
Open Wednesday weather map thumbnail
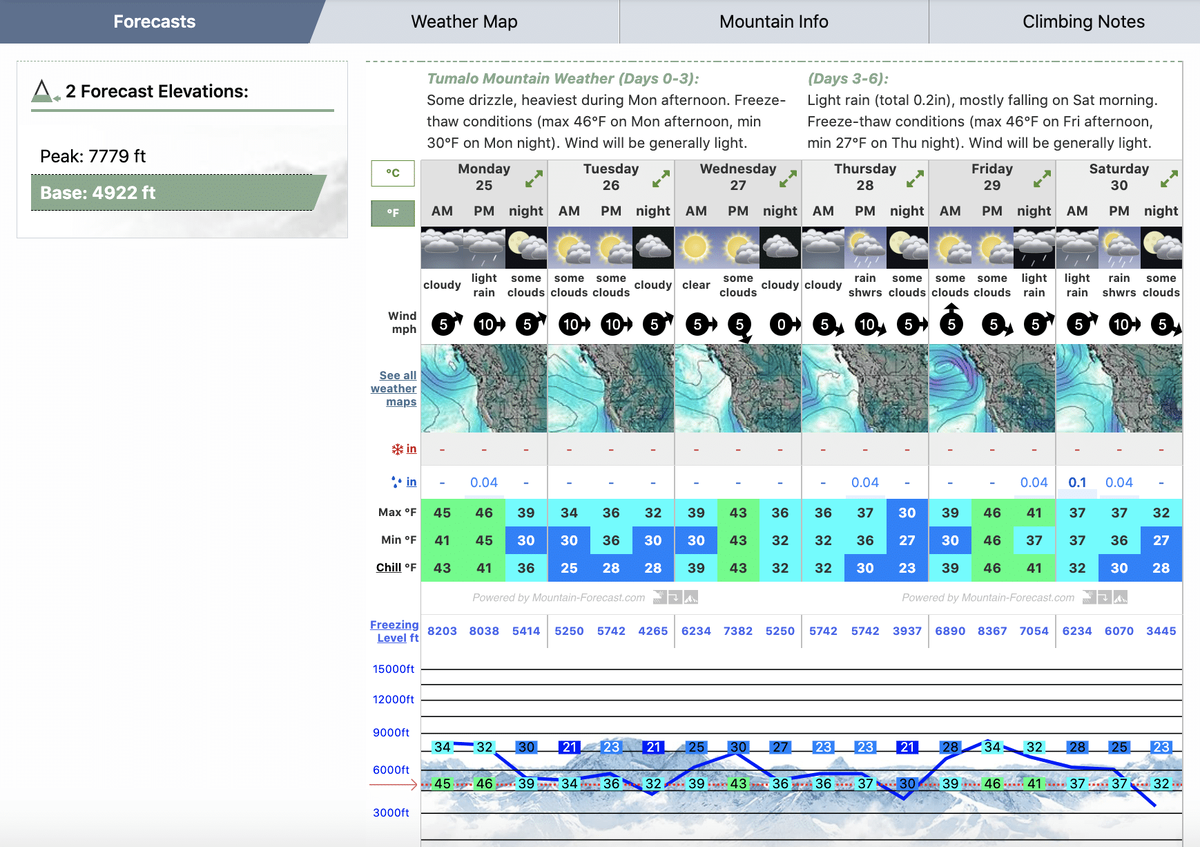pos(738,389)
